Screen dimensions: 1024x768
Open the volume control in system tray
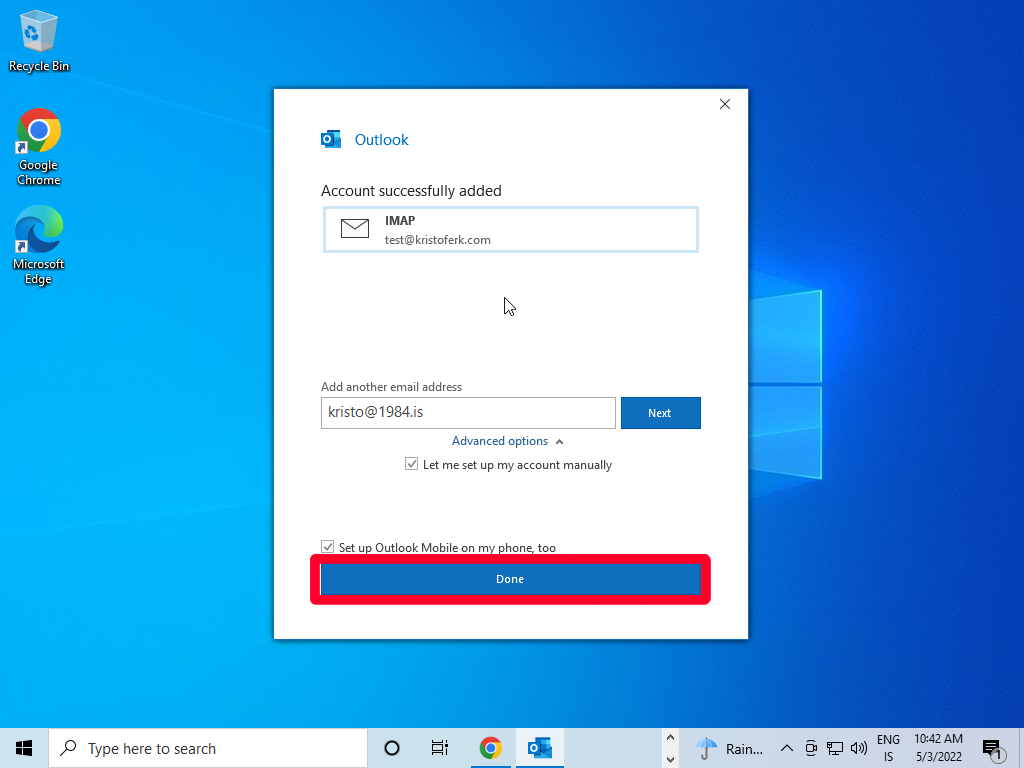(x=858, y=748)
